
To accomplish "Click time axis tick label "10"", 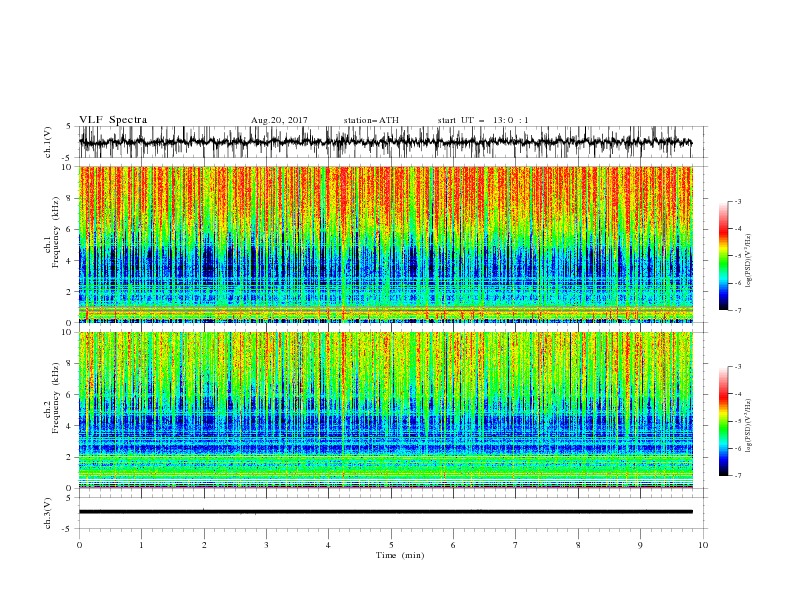I will click(703, 545).
